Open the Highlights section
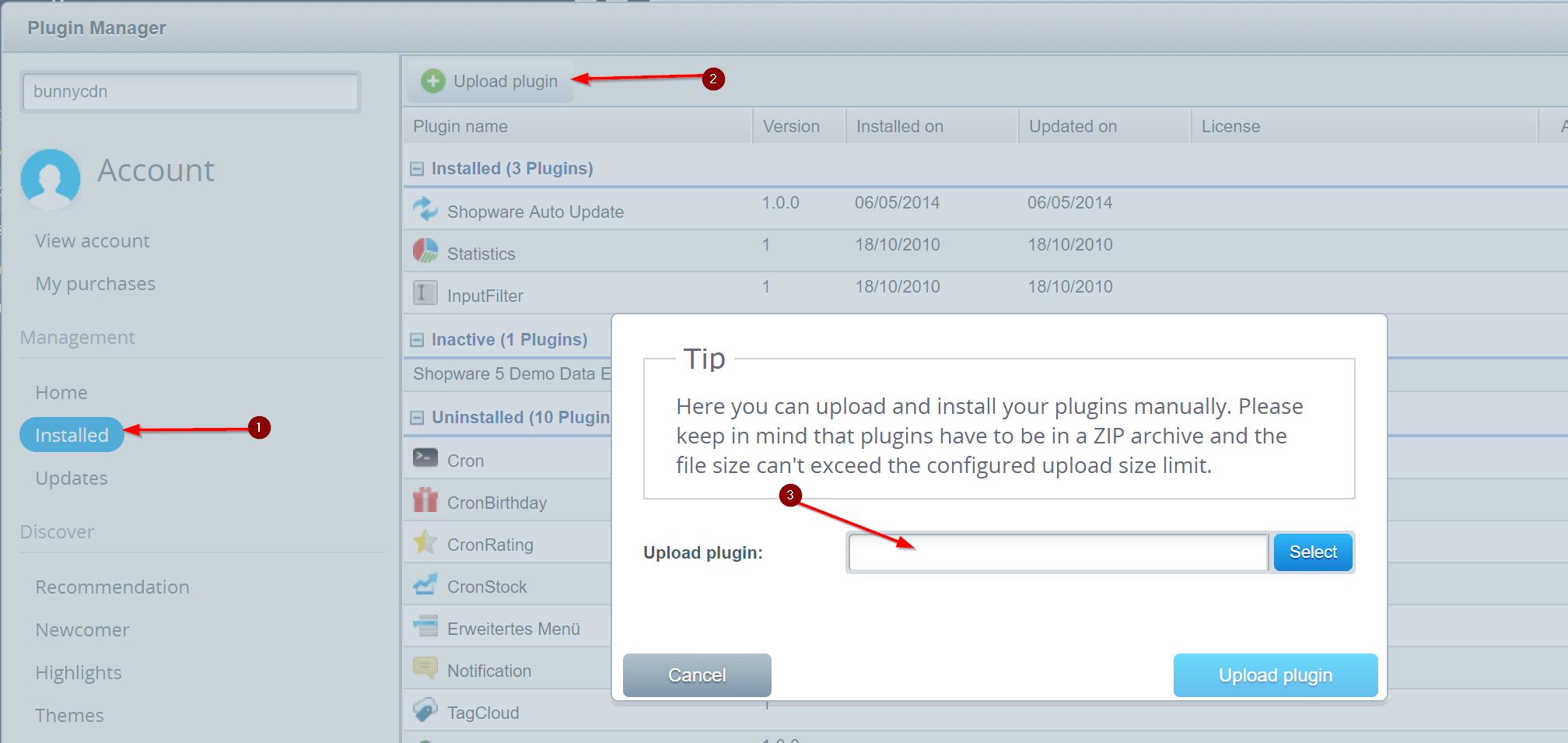Image resolution: width=1568 pixels, height=743 pixels. (79, 673)
